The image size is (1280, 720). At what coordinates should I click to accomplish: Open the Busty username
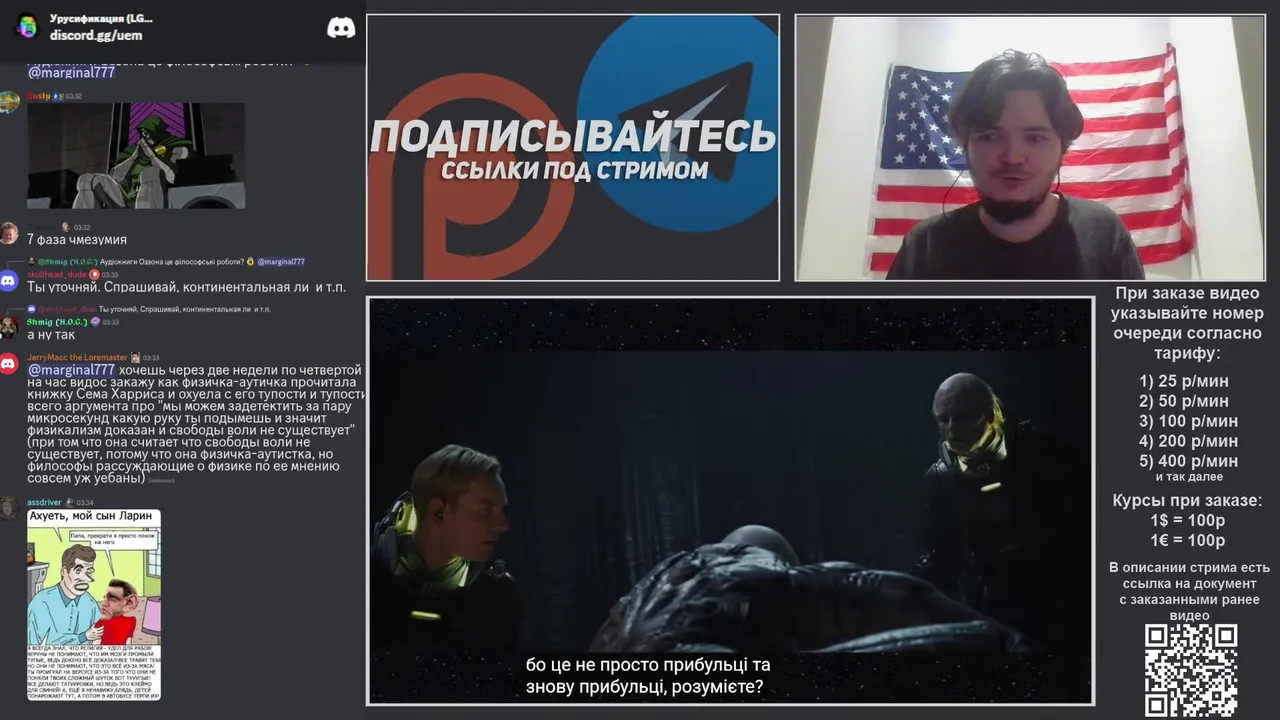click(39, 96)
